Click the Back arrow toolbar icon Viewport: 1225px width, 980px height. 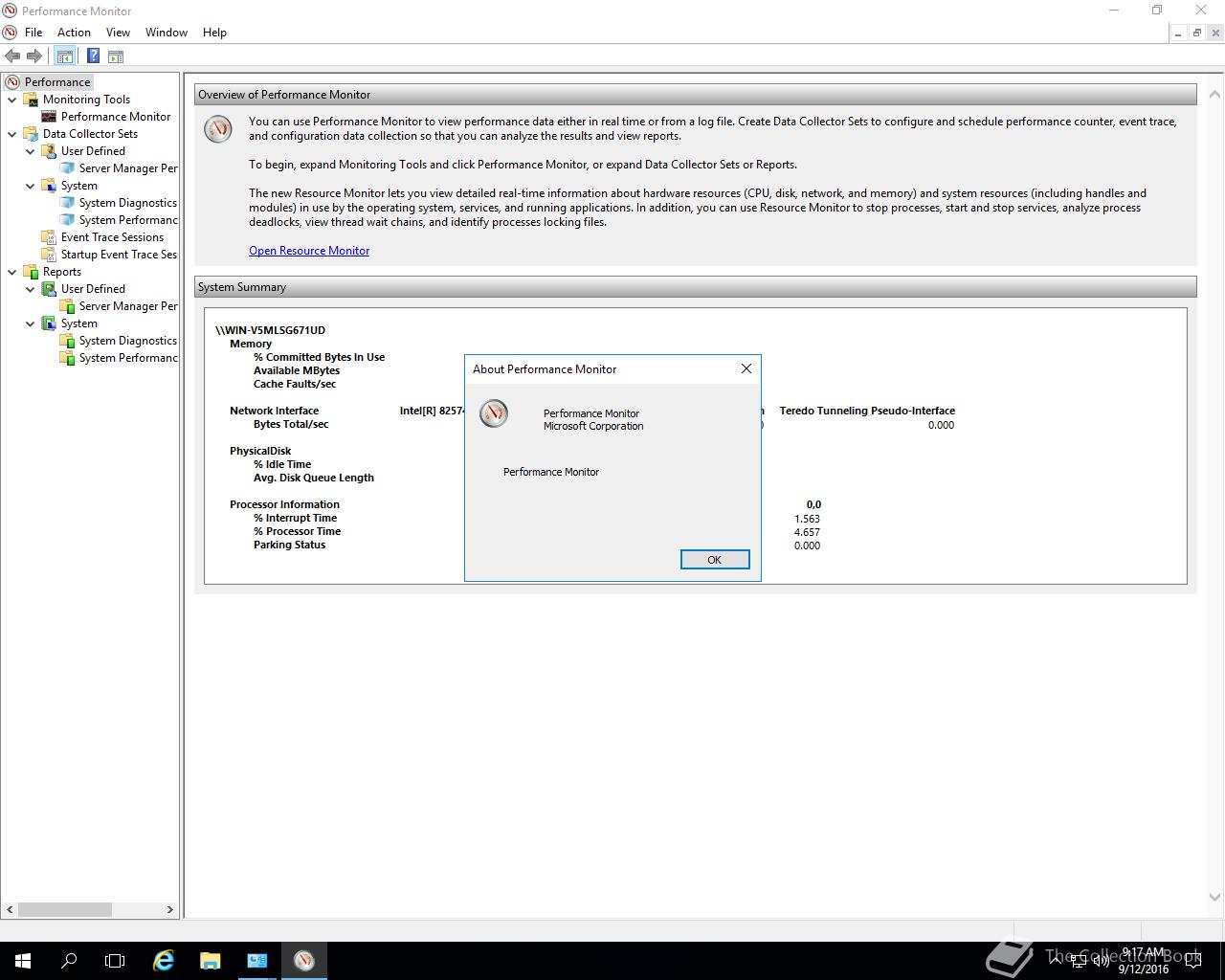click(12, 56)
